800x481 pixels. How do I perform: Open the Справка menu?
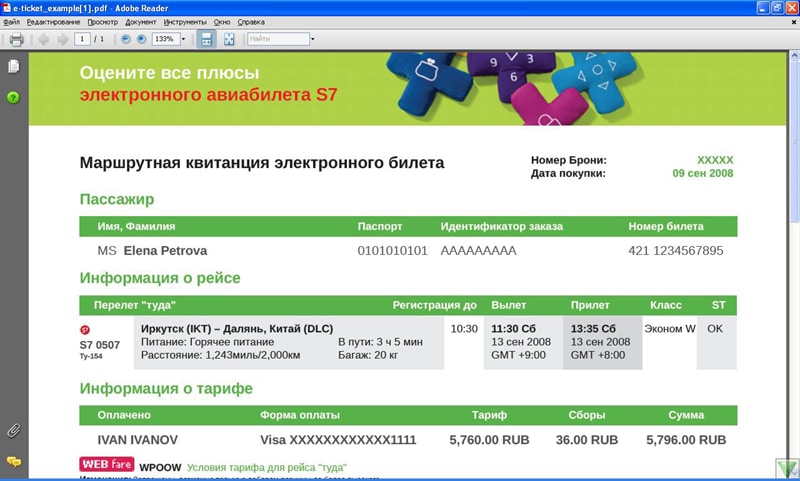click(251, 22)
